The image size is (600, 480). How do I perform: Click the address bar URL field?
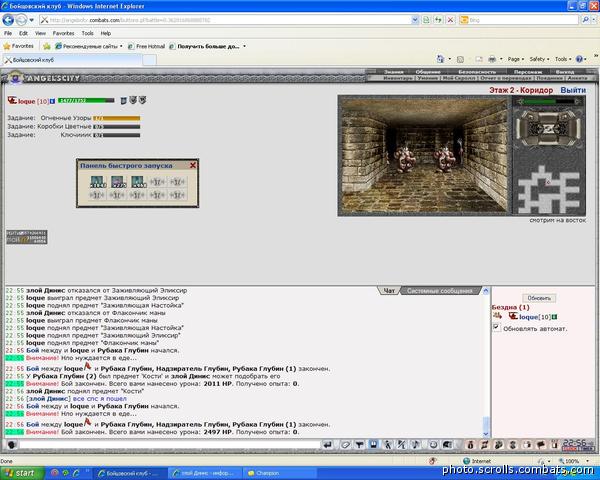pos(225,20)
